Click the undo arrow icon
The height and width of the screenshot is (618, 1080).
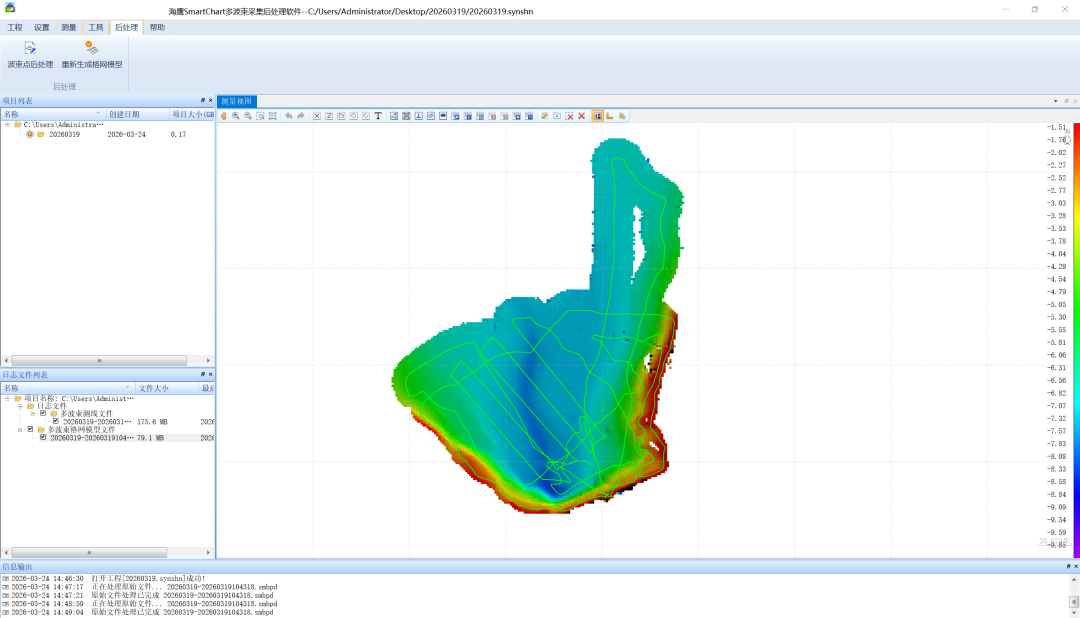click(x=288, y=116)
